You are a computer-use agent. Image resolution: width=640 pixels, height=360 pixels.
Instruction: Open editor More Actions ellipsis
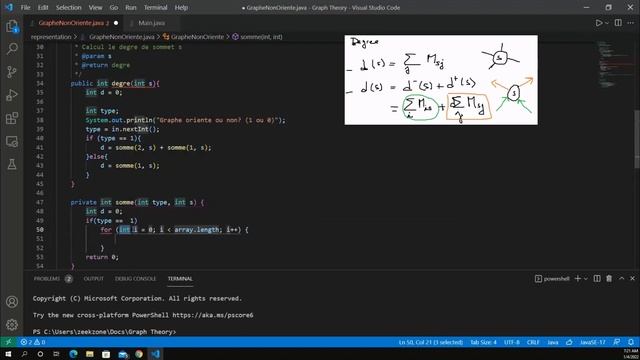click(x=631, y=23)
